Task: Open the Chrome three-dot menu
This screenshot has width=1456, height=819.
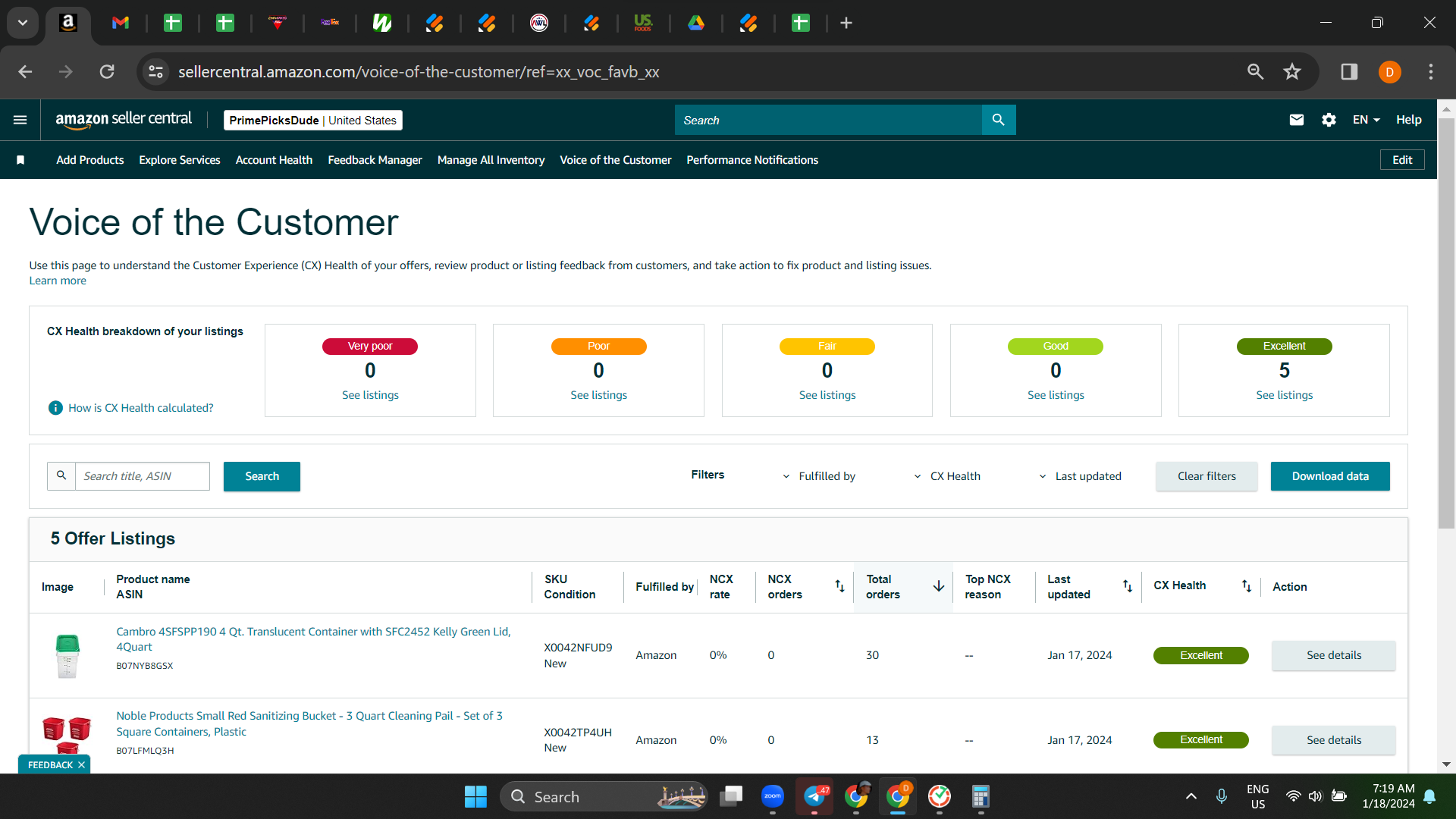Action: click(1430, 72)
